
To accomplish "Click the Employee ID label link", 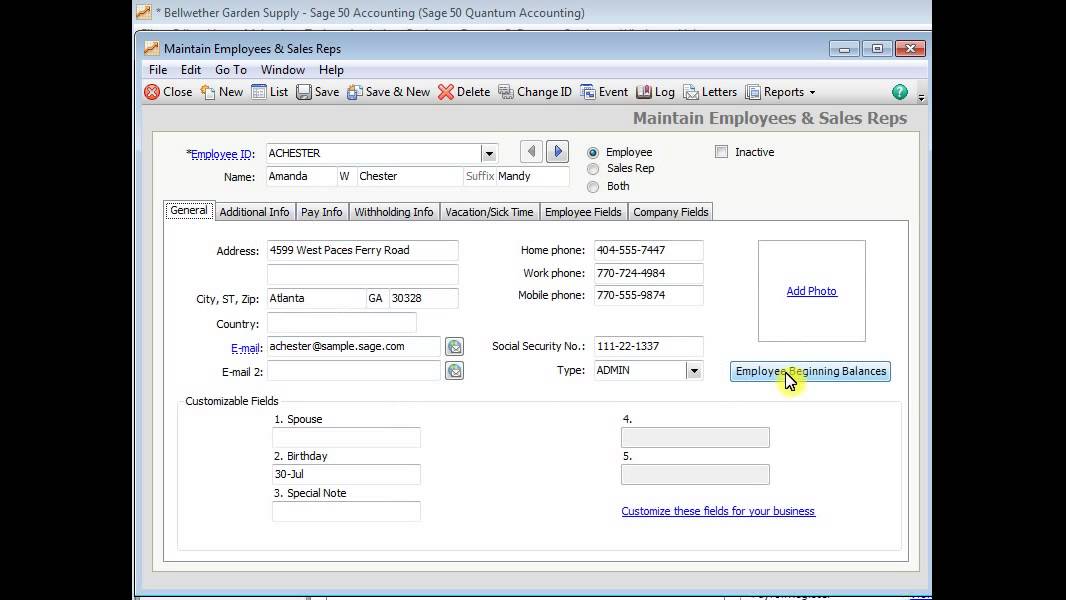I will [221, 154].
